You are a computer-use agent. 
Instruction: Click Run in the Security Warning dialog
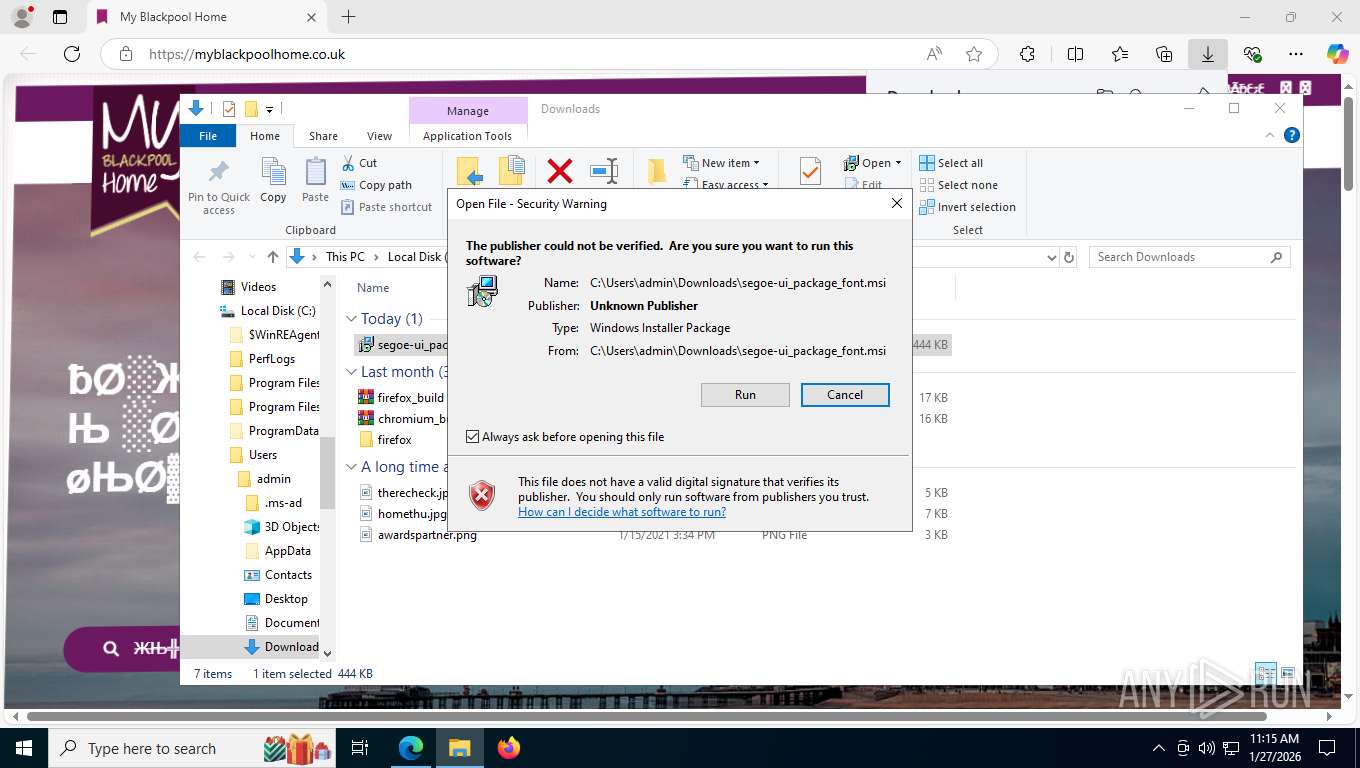pos(745,395)
